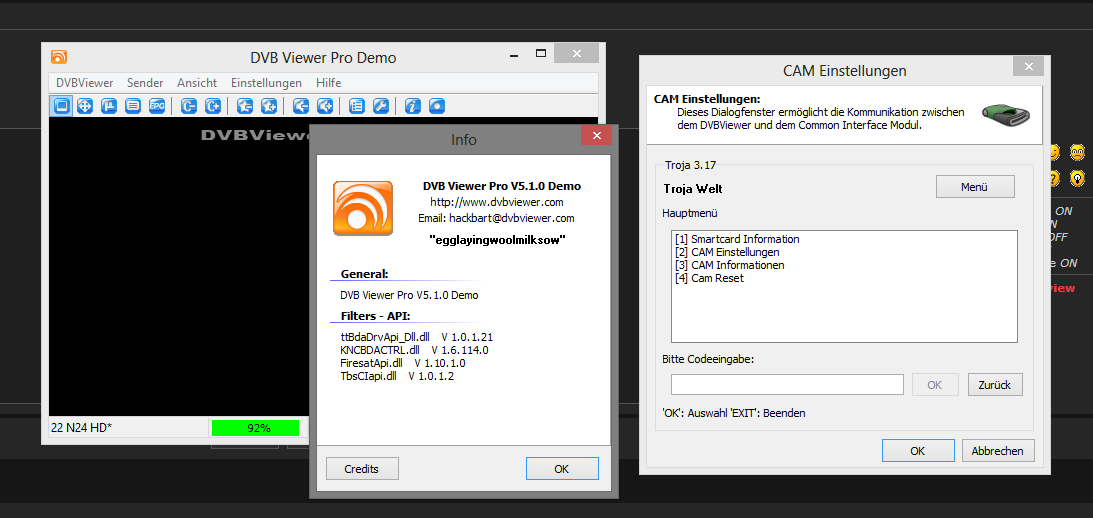Image resolution: width=1093 pixels, height=518 pixels.
Task: Click the favourite plus star icon
Action: (269, 106)
